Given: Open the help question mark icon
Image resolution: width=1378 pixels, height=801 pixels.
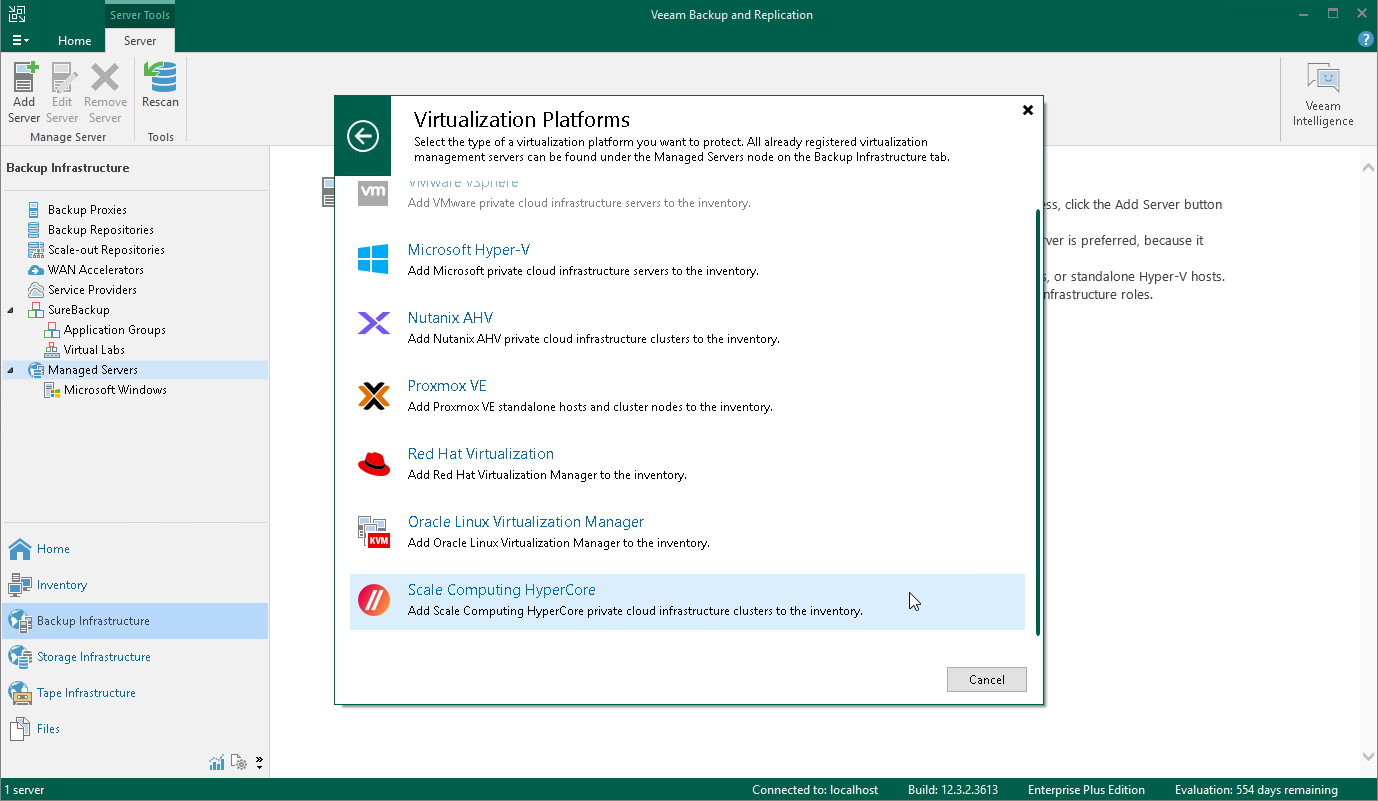Looking at the screenshot, I should (x=1365, y=40).
